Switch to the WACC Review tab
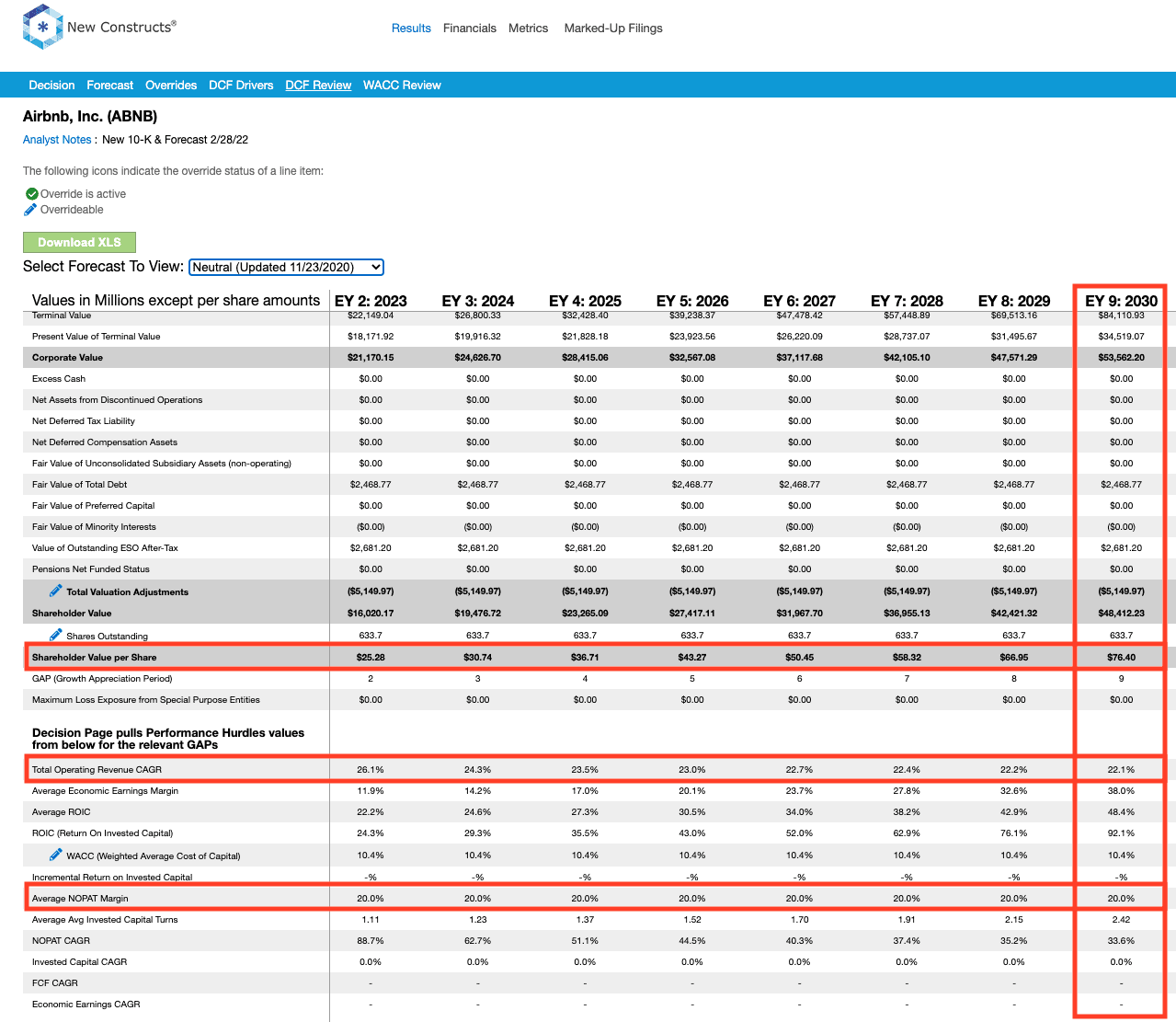The width and height of the screenshot is (1176, 1022). [402, 85]
